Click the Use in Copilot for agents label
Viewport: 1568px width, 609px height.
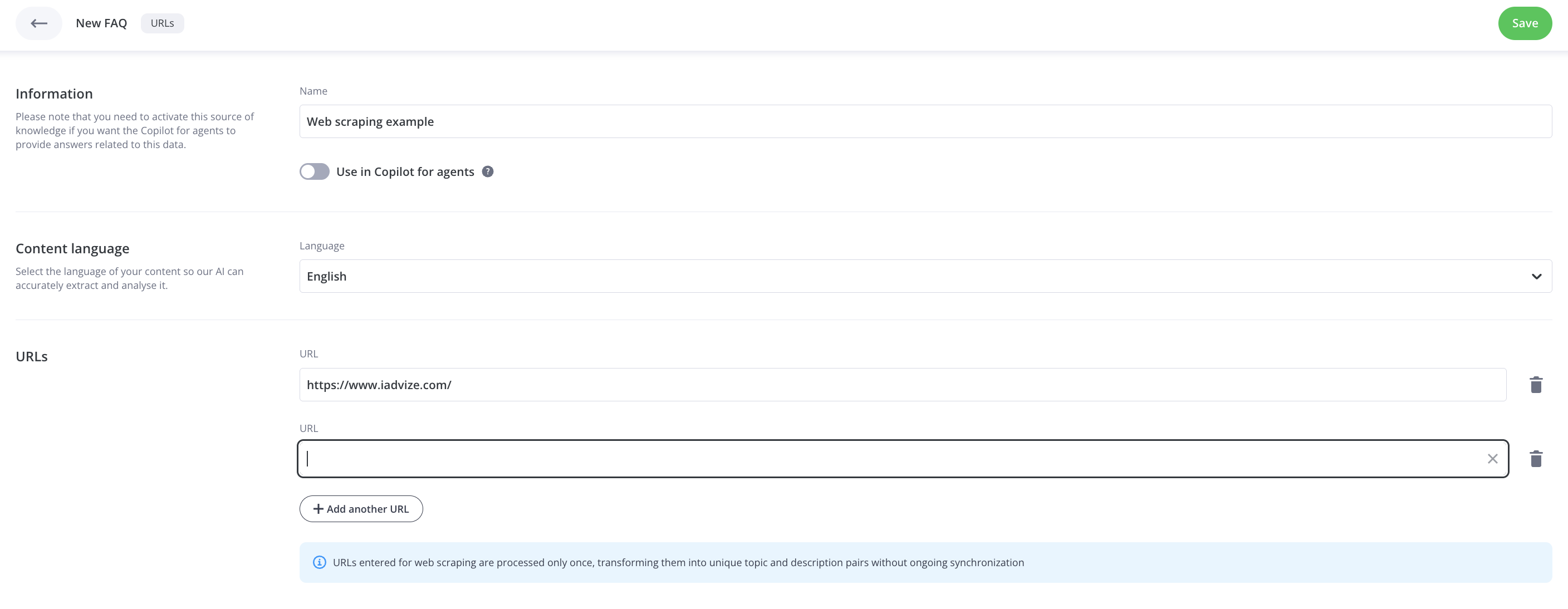click(405, 171)
